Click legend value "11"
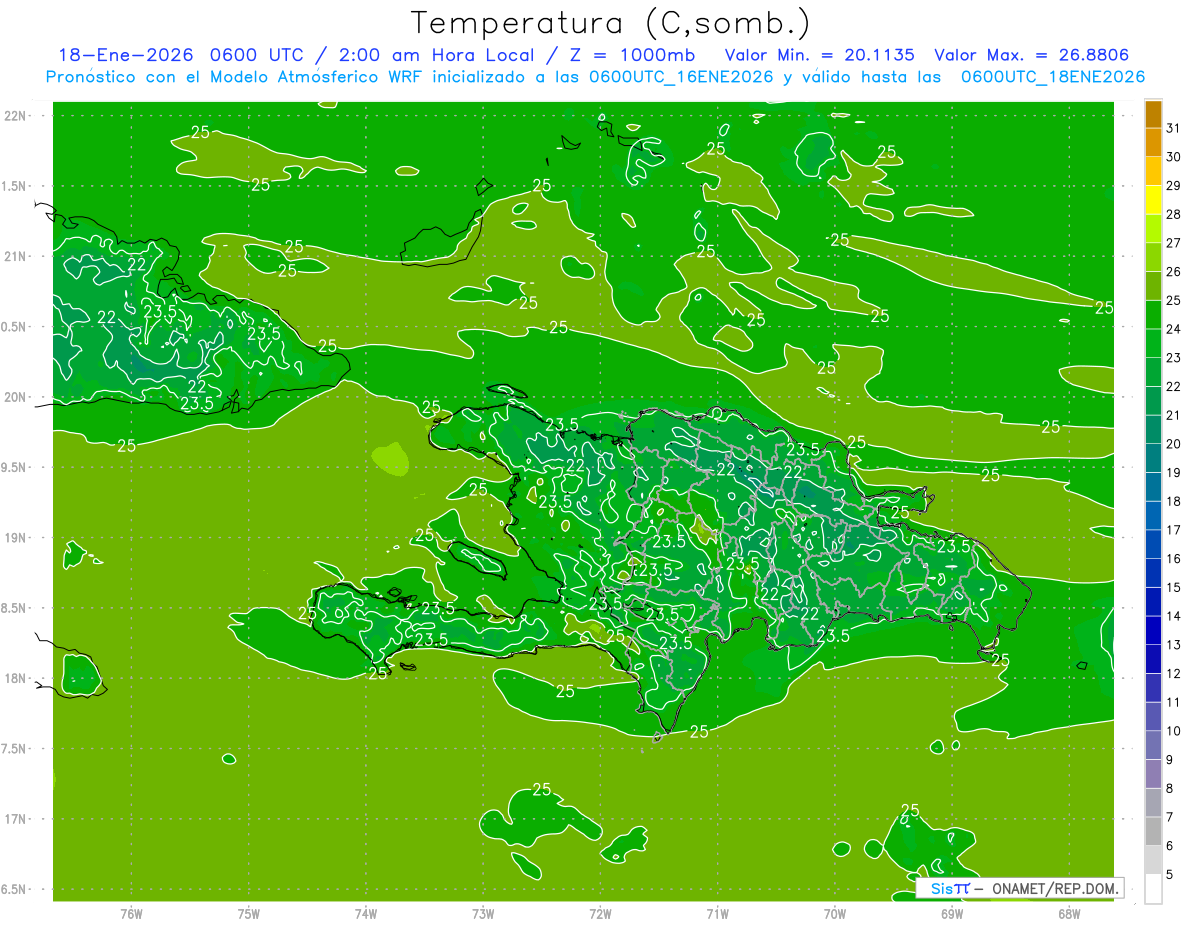 pos(1174,702)
